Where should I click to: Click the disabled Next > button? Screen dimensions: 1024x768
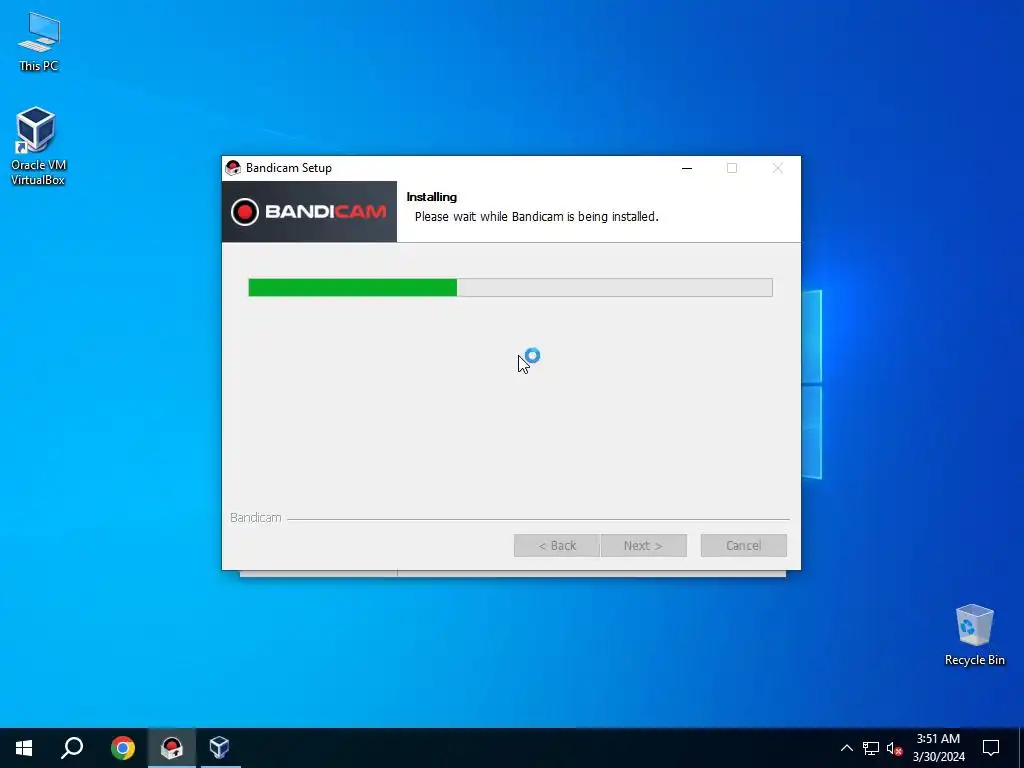[643, 545]
